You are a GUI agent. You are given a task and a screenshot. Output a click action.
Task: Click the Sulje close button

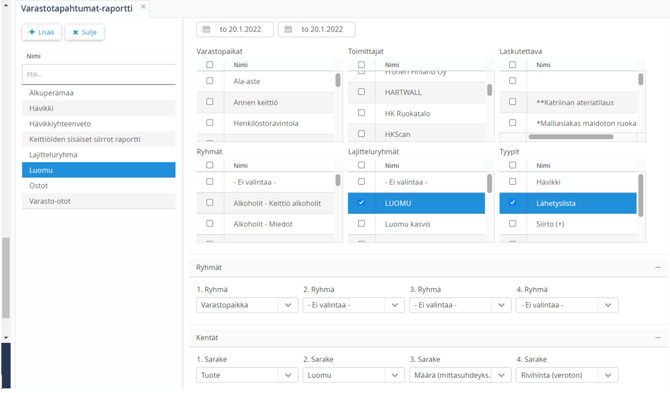click(x=85, y=32)
